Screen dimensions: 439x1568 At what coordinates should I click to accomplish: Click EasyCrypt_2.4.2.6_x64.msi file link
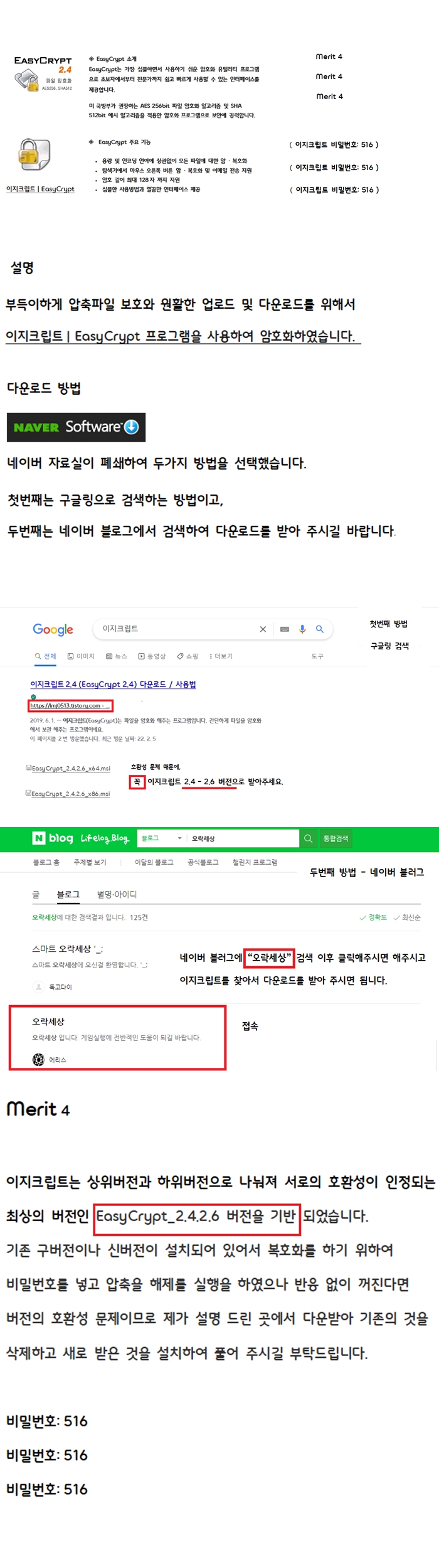[x=70, y=768]
